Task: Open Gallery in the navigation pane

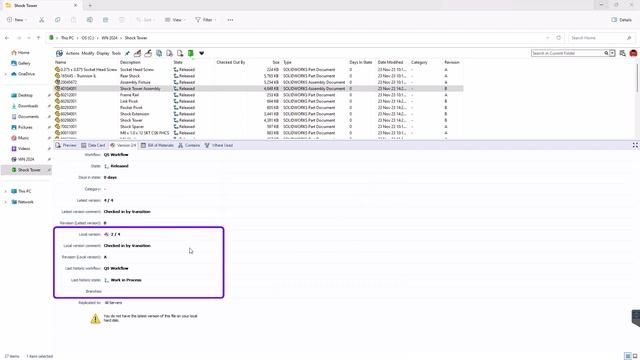Action: [21, 63]
